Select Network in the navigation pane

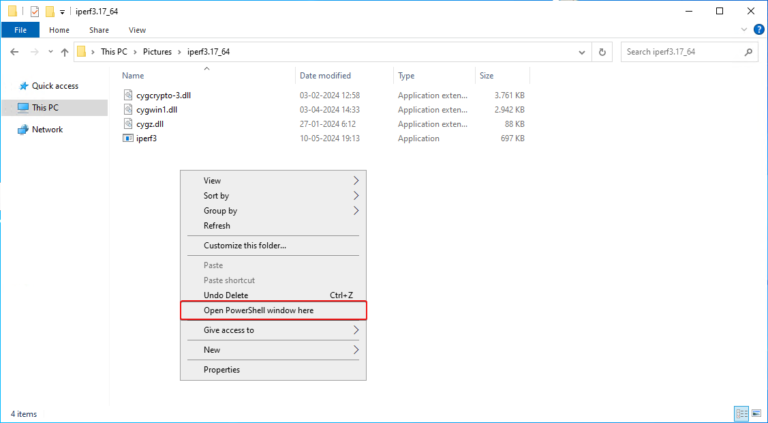(x=47, y=130)
